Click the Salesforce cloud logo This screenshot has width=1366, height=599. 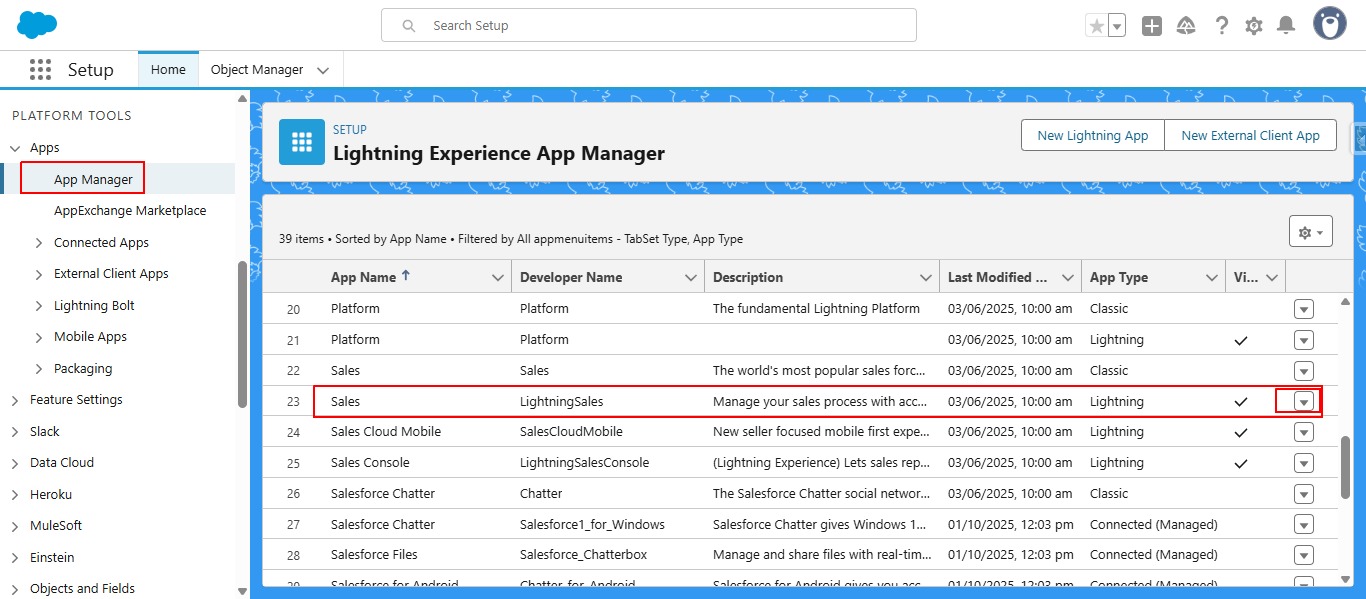tap(37, 25)
